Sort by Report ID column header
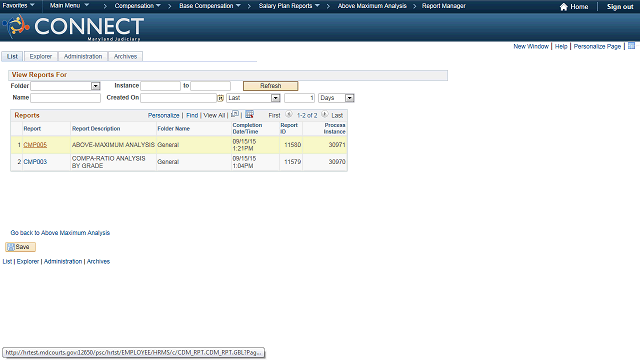 (x=289, y=128)
